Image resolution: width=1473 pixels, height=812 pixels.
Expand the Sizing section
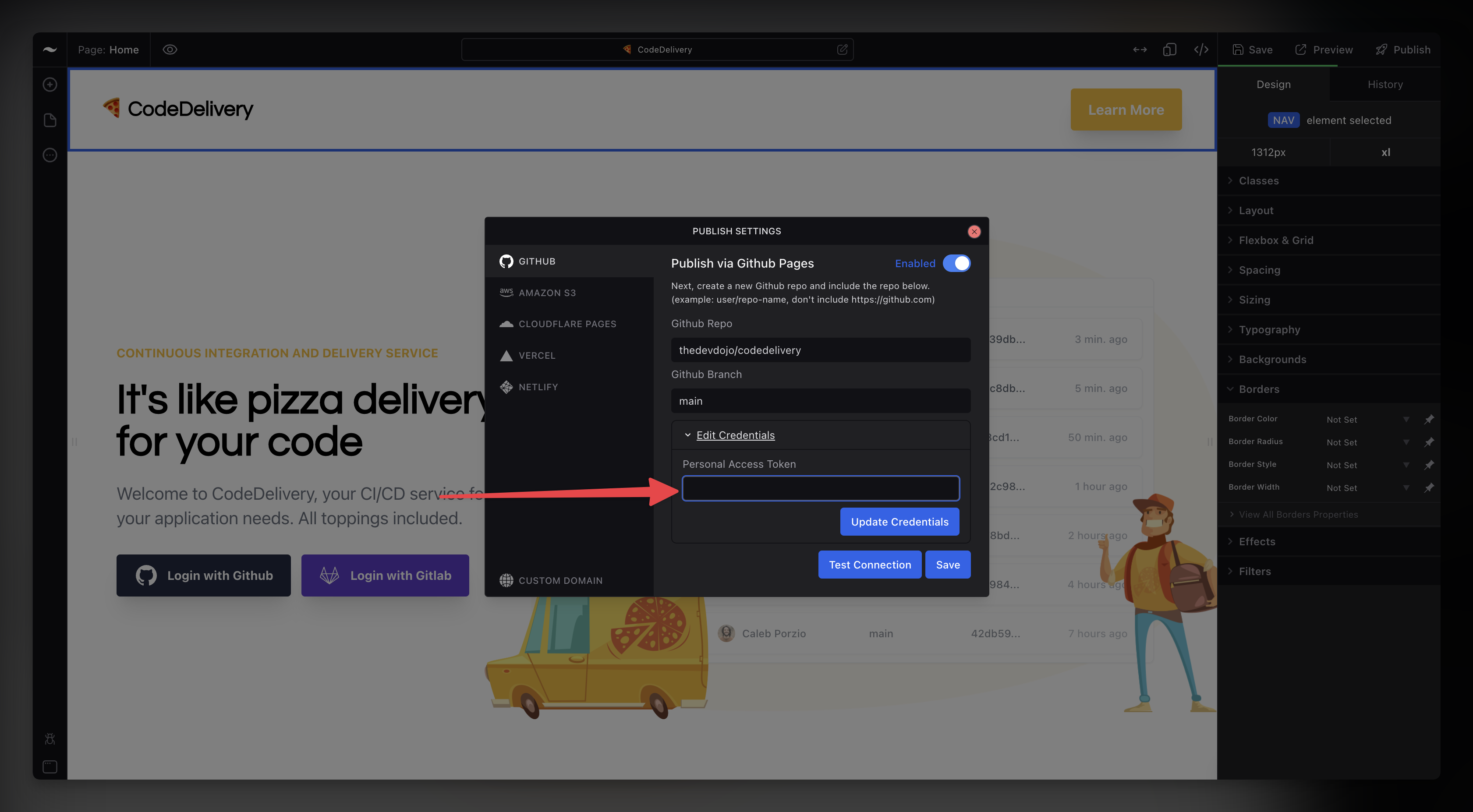(1329, 300)
